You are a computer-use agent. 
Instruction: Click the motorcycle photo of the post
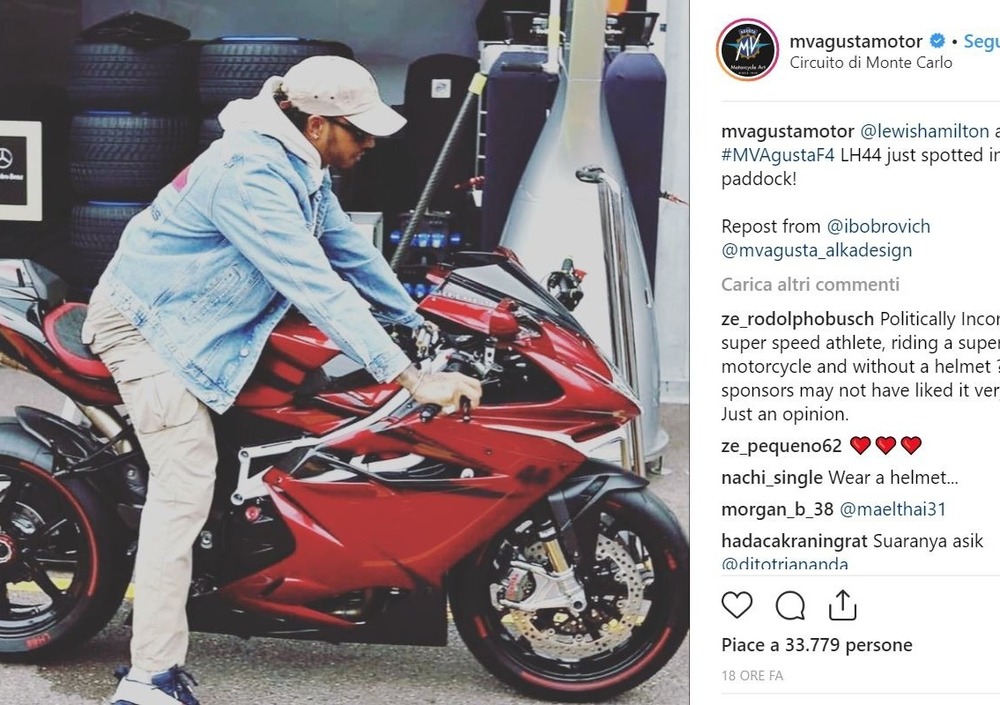pos(344,352)
